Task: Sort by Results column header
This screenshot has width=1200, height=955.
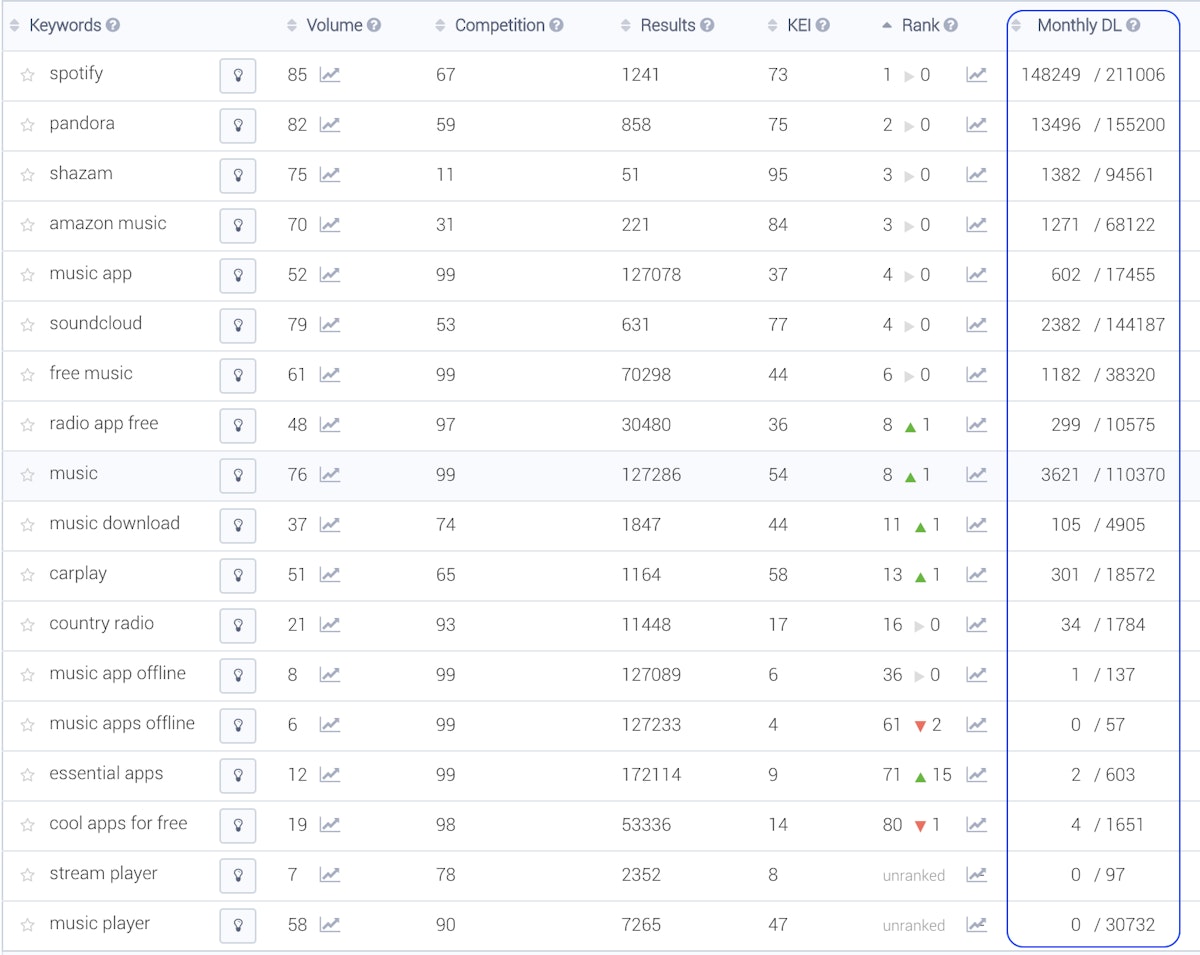Action: point(667,26)
